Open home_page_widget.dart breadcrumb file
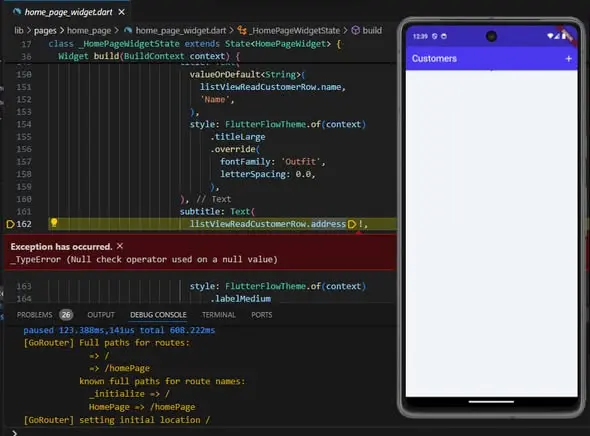This screenshot has width=590, height=436. coord(181,30)
